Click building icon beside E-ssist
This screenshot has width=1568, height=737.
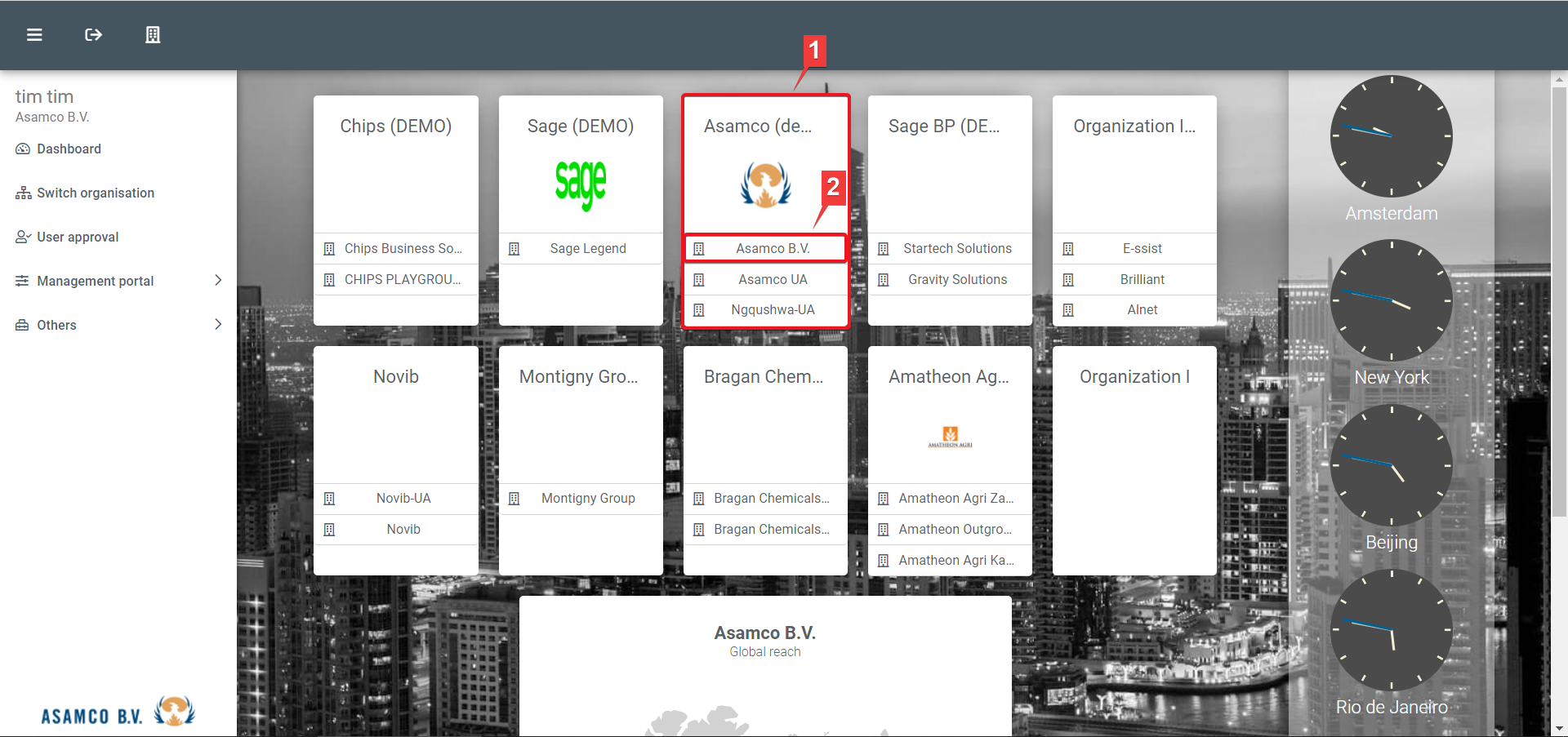pyautogui.click(x=1067, y=249)
